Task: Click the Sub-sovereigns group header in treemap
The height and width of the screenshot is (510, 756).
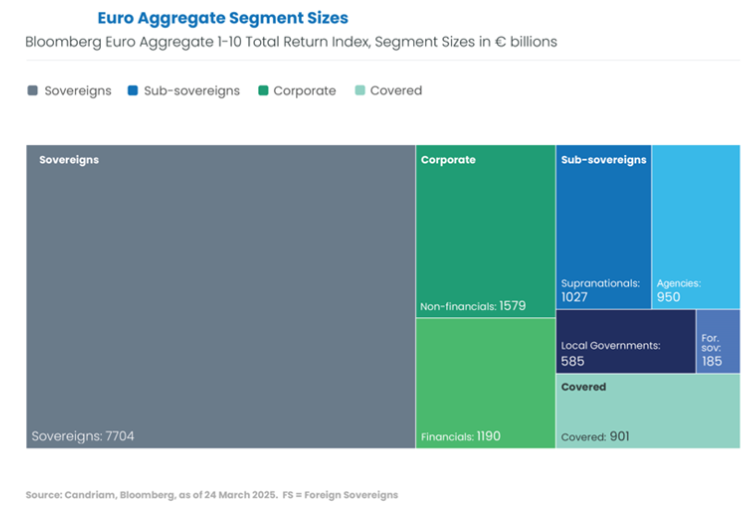Action: (603, 160)
